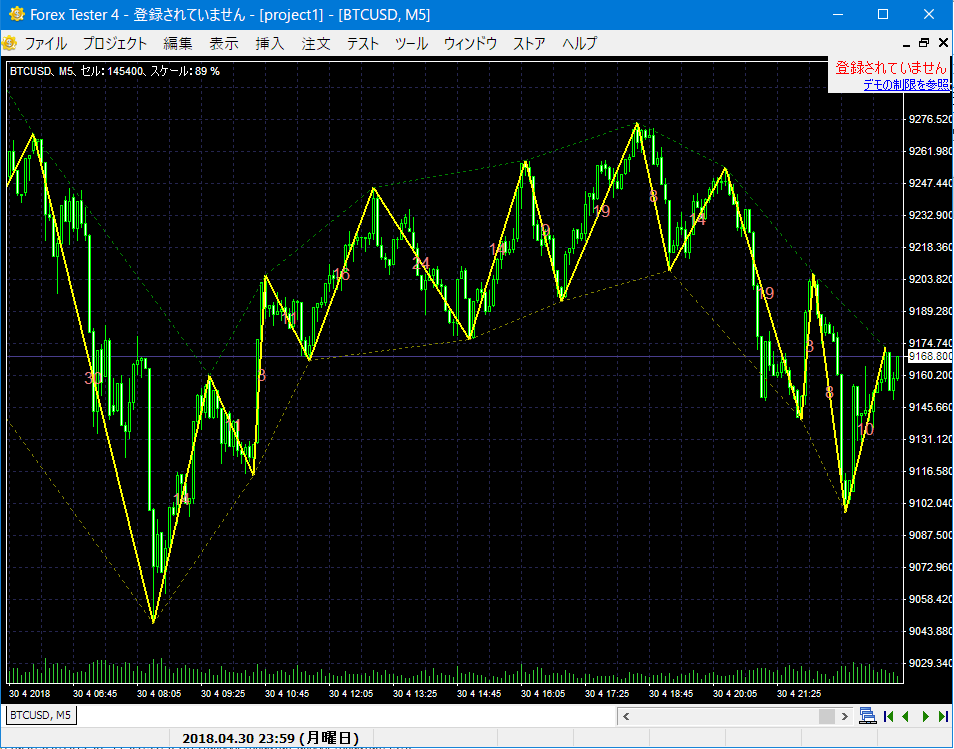Viewport: 954px width, 749px height.
Task: Follow the デモの制限を参照 link
Action: 905,85
